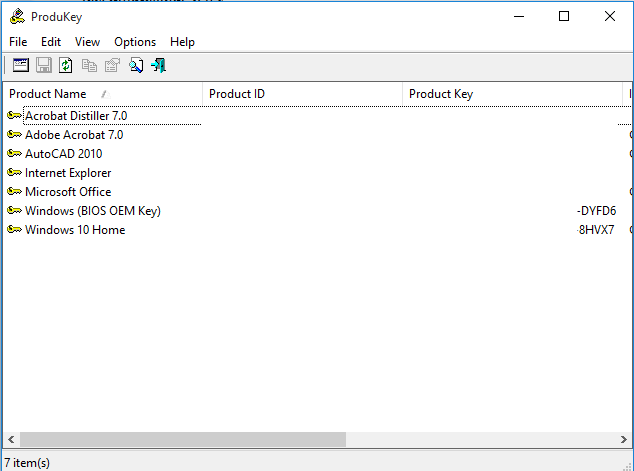Click key icon beside Windows 10 Home
Viewport: 634px width, 471px height.
(x=15, y=230)
